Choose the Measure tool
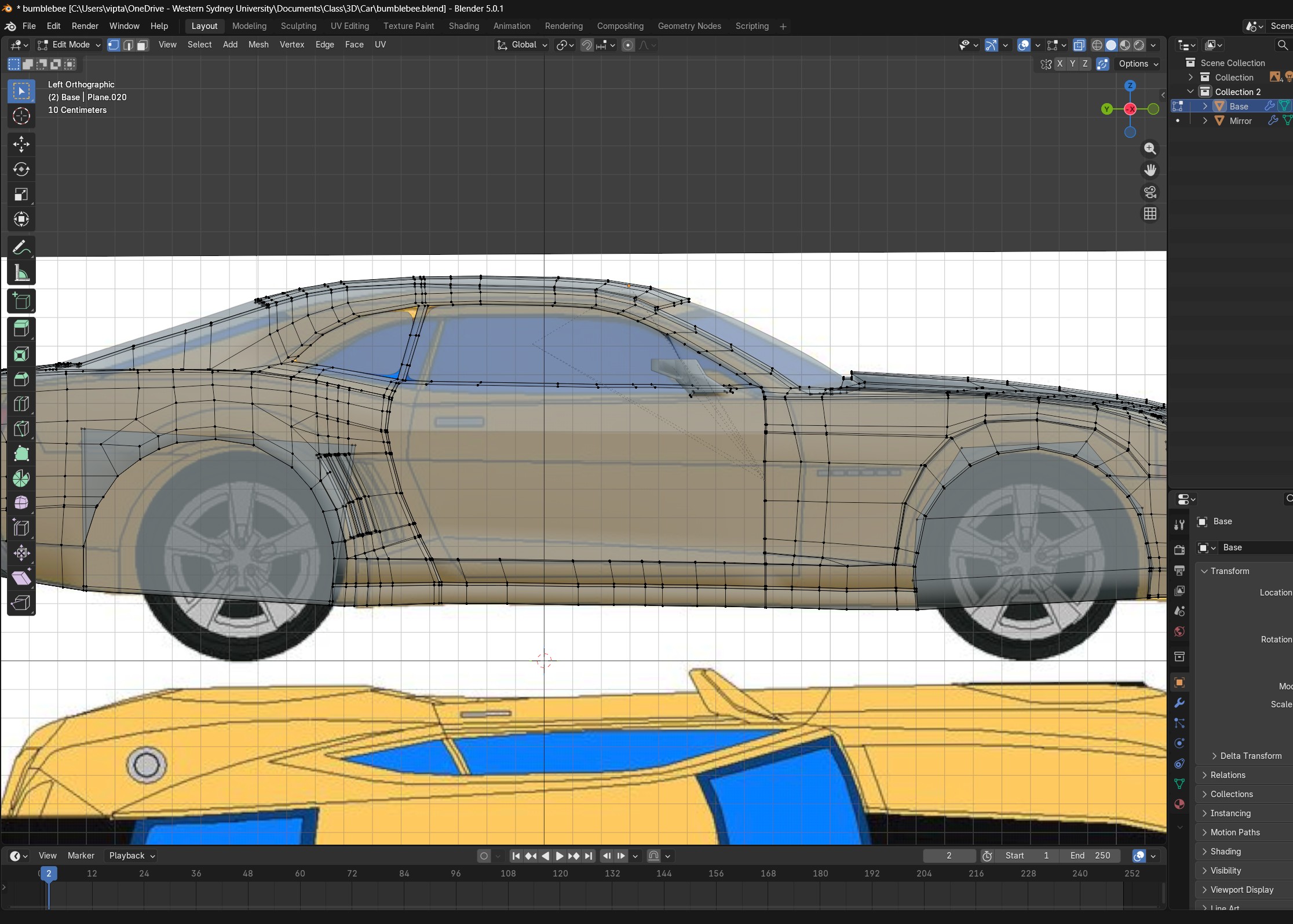The width and height of the screenshot is (1293, 924). (21, 273)
